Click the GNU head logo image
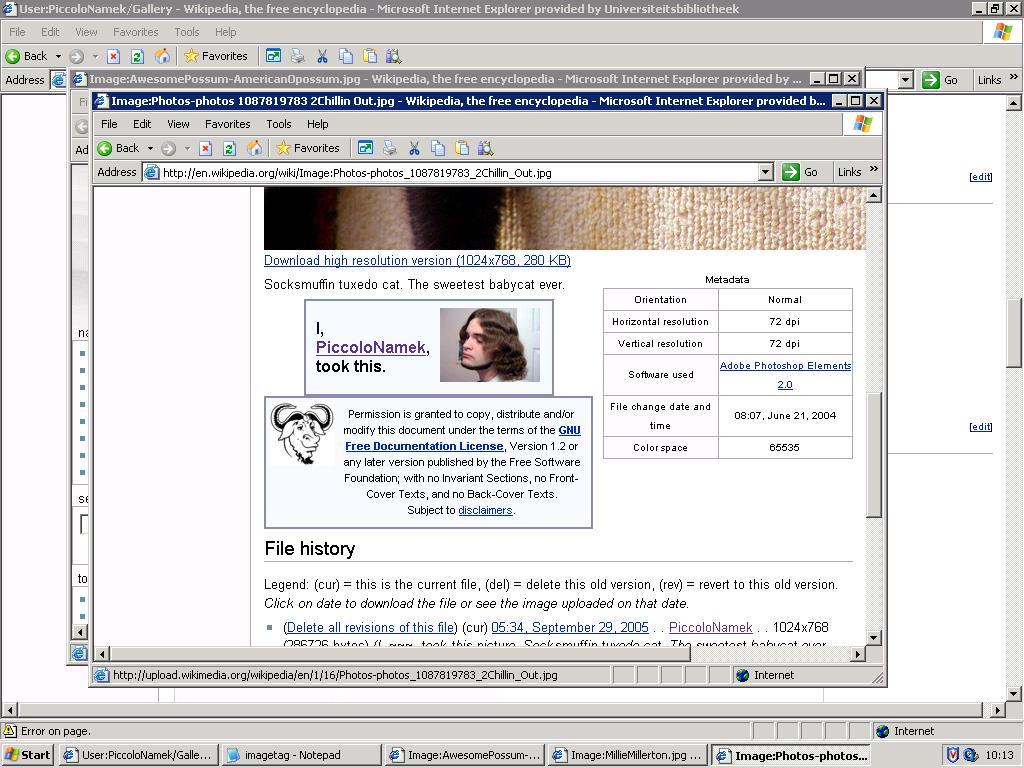 301,434
